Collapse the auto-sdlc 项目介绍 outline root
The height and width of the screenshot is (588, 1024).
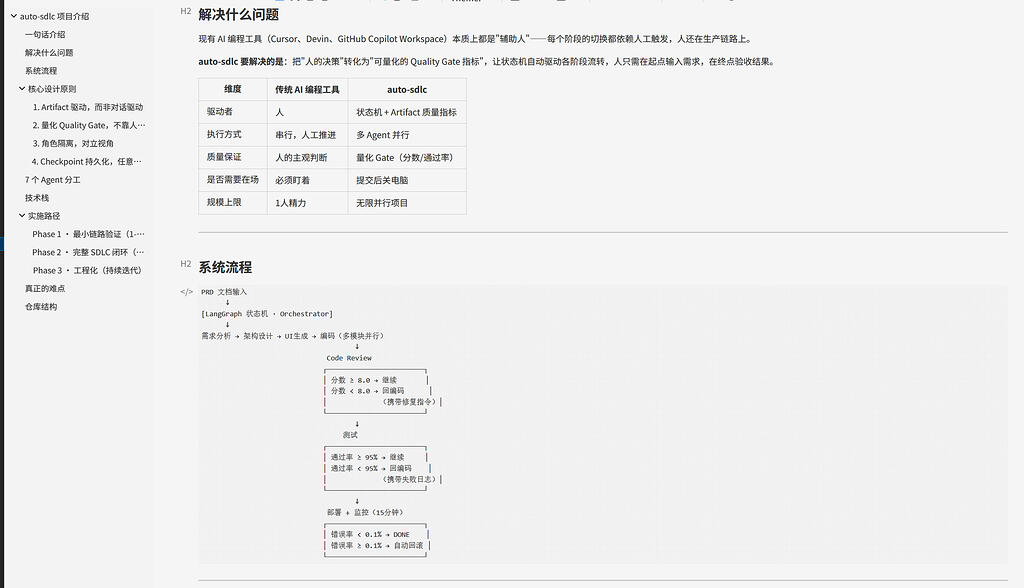point(14,16)
